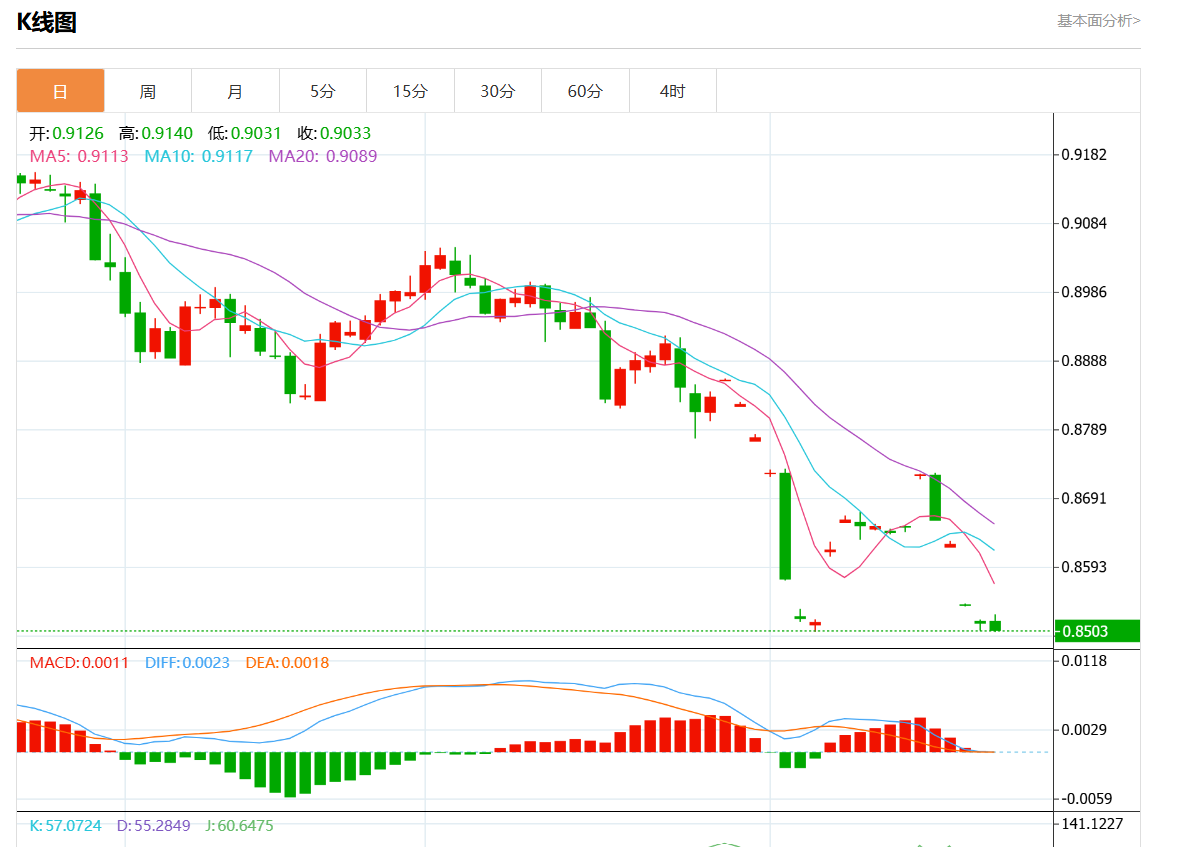Switch to the 日 daily chart tab
Image resolution: width=1182 pixels, height=847 pixels.
[60, 91]
